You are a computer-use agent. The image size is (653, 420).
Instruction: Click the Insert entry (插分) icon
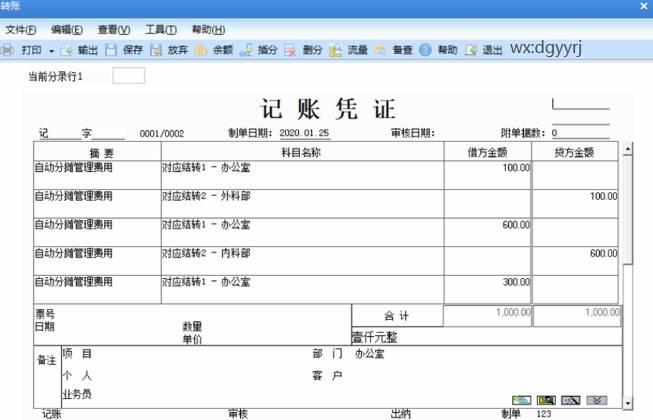click(246, 50)
